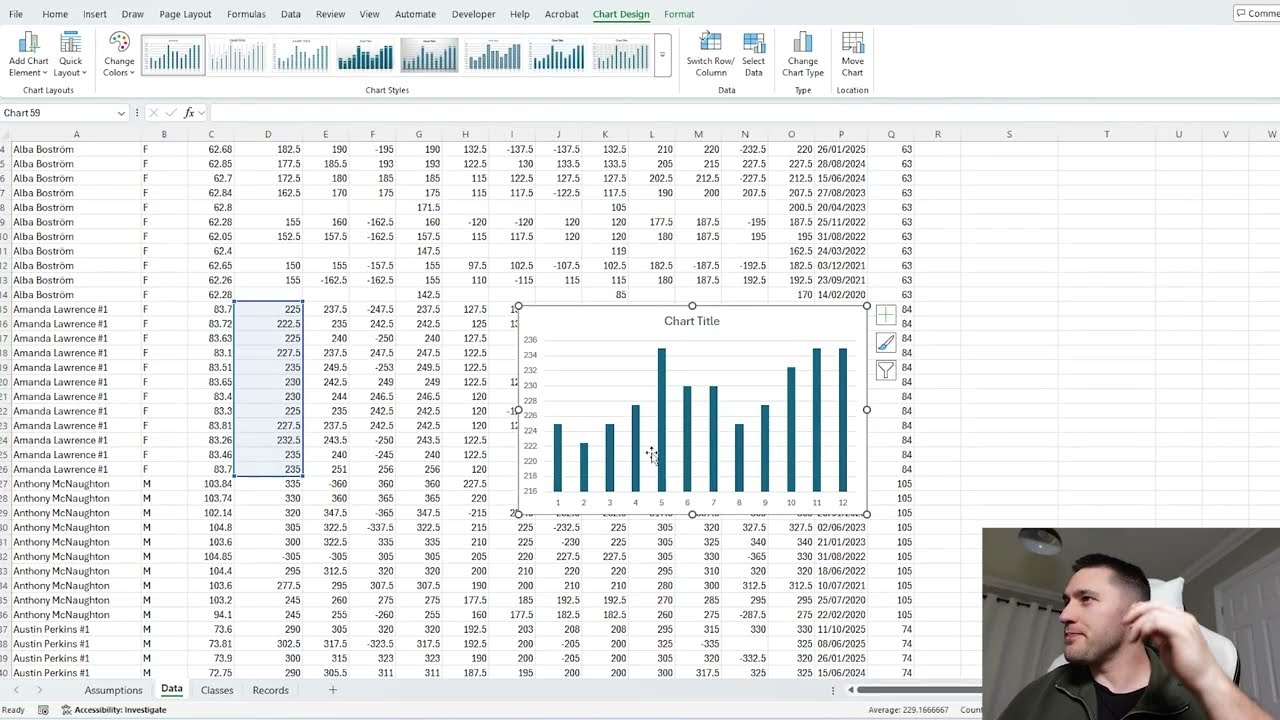
Task: Open the Review tab
Action: pos(330,14)
